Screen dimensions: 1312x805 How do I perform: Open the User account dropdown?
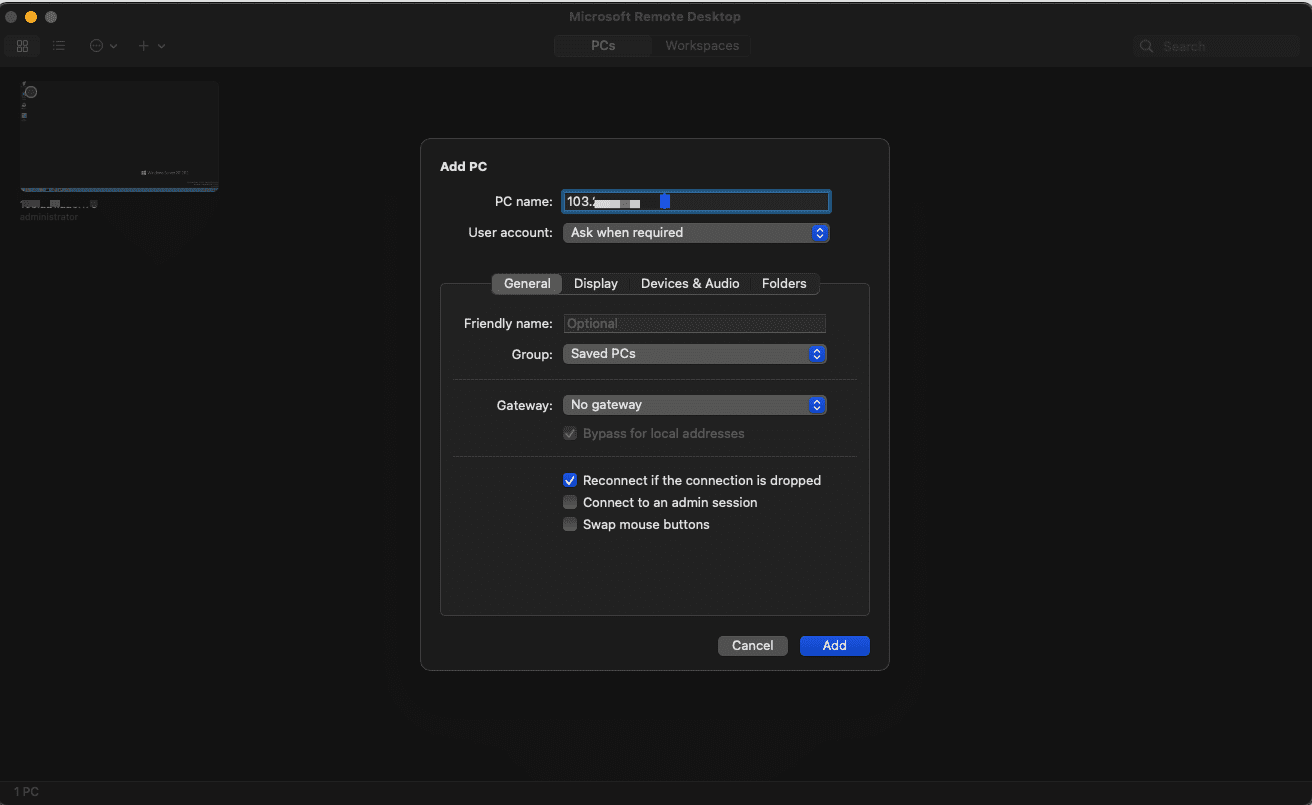click(x=695, y=233)
